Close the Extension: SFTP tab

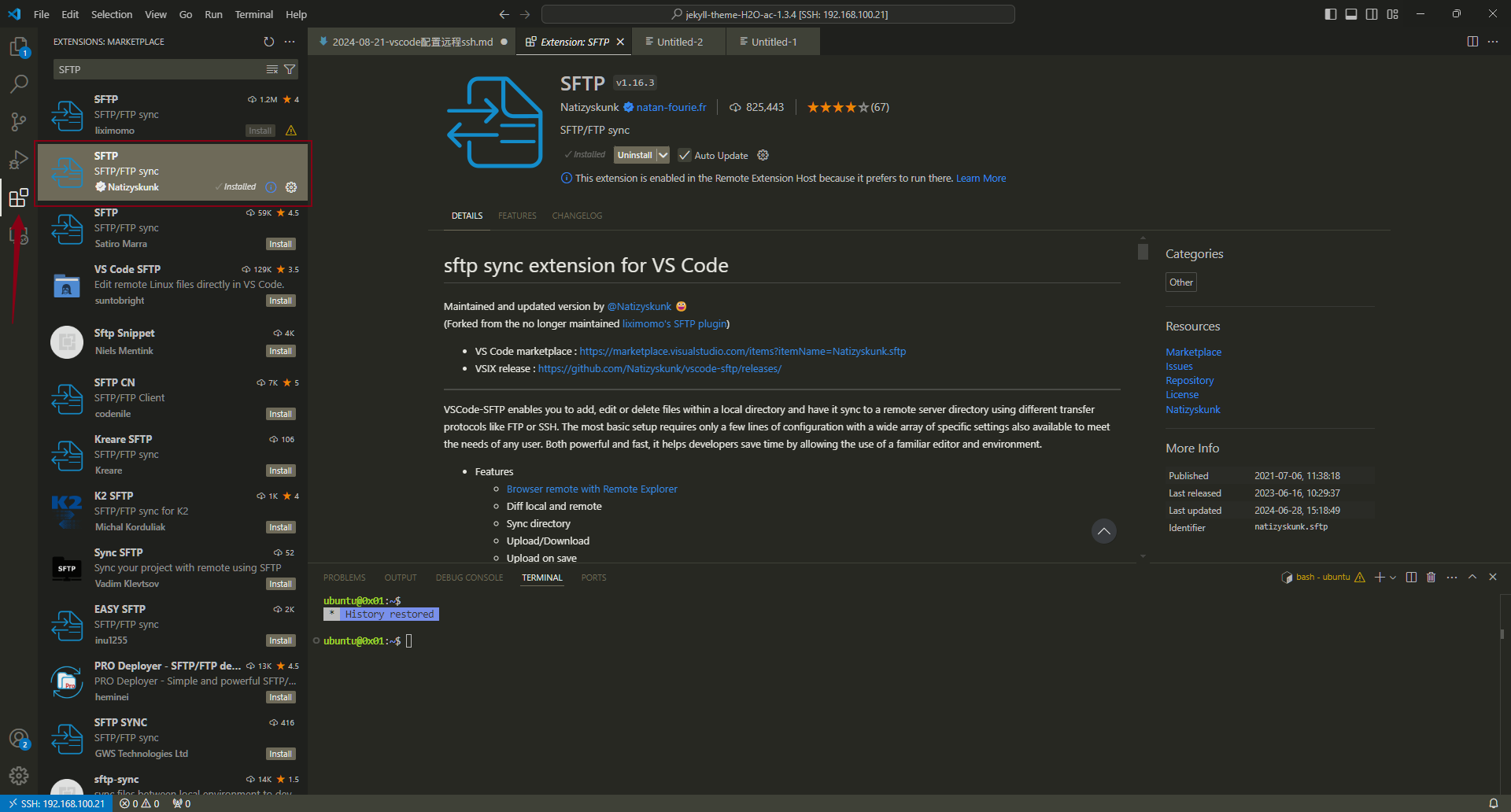tap(620, 42)
